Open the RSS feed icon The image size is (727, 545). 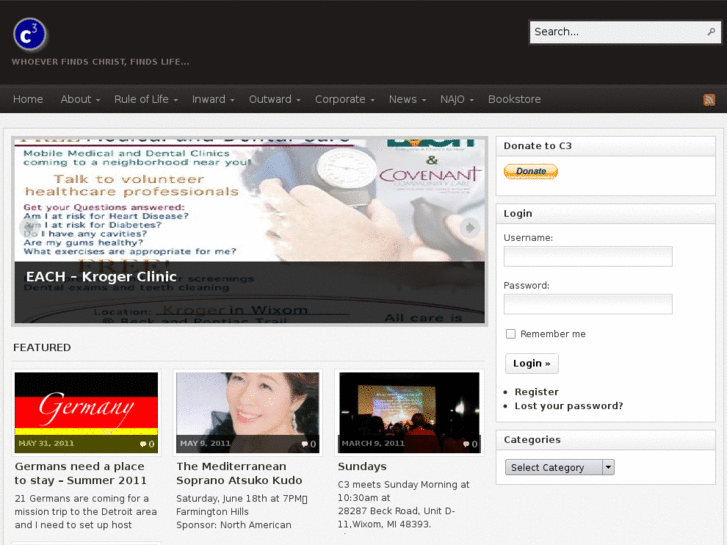pos(709,99)
